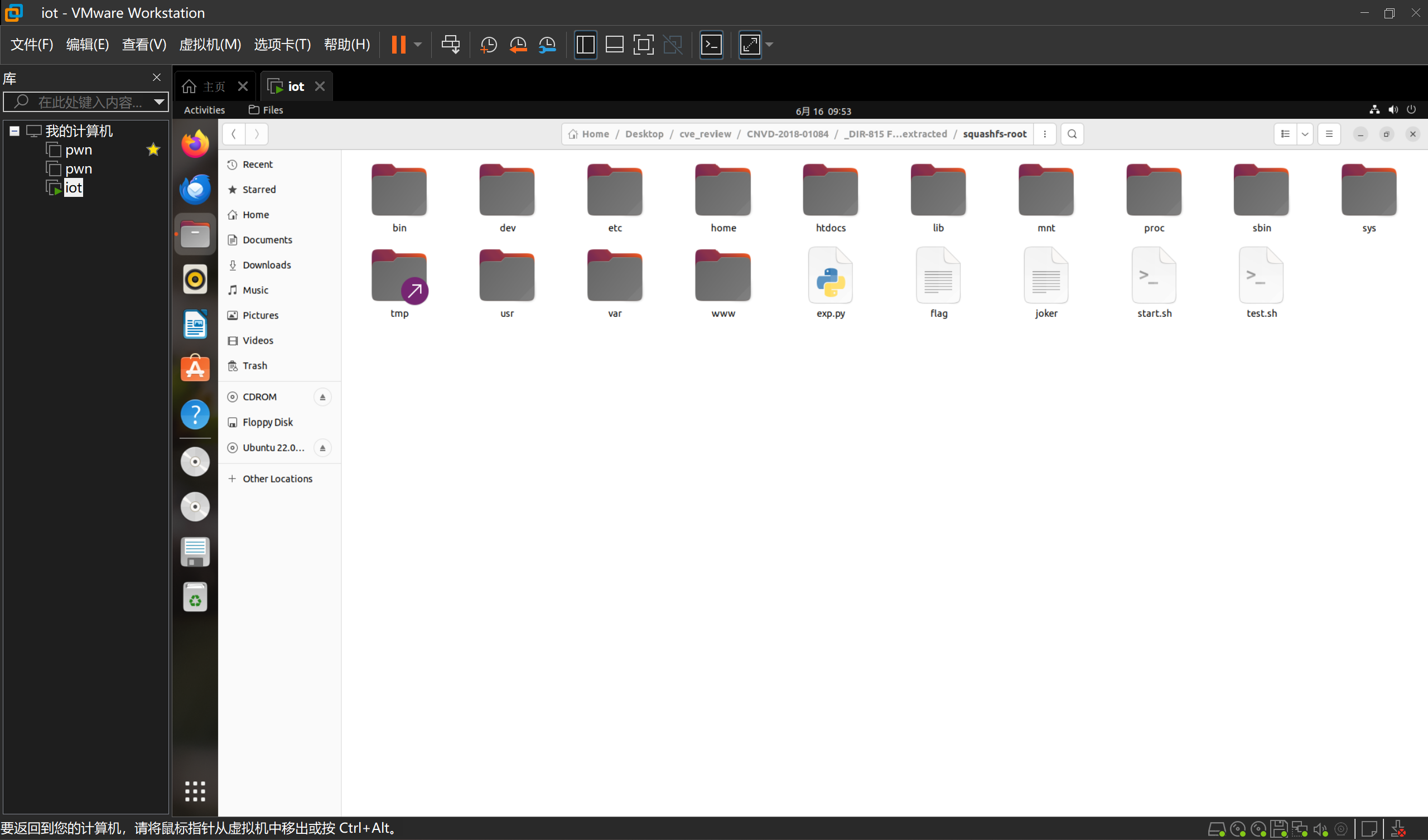Focus the library search field

click(85, 102)
